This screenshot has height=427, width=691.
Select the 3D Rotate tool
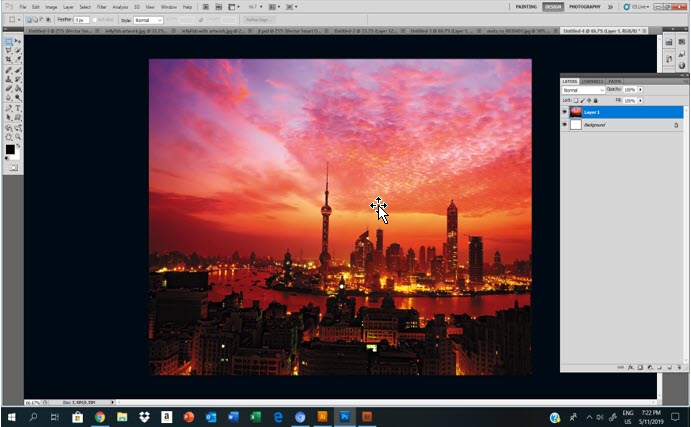(8, 128)
